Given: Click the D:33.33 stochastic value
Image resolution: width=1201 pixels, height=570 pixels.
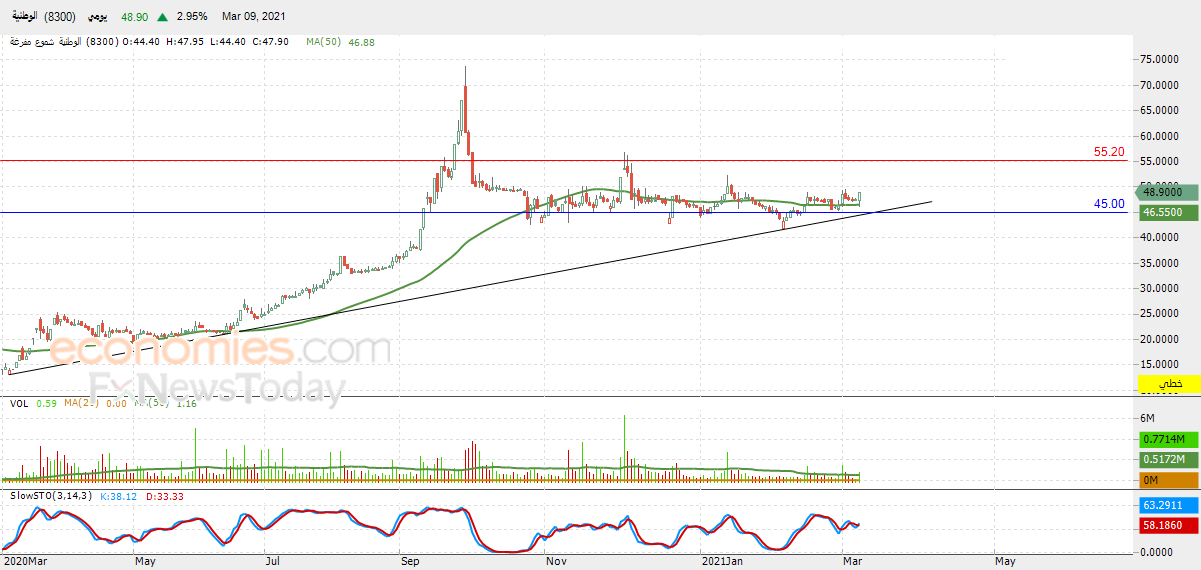Looking at the screenshot, I should pyautogui.click(x=166, y=495).
